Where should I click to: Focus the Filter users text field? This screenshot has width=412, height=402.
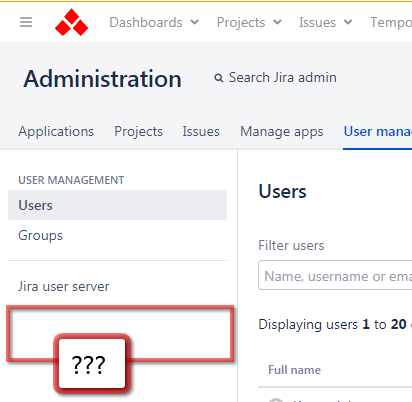335,275
